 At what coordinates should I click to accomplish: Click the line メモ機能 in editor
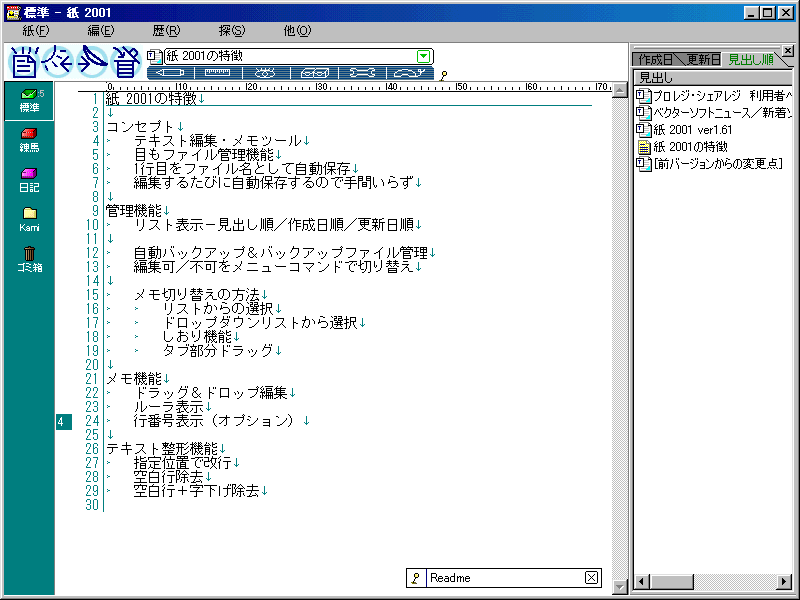134,379
